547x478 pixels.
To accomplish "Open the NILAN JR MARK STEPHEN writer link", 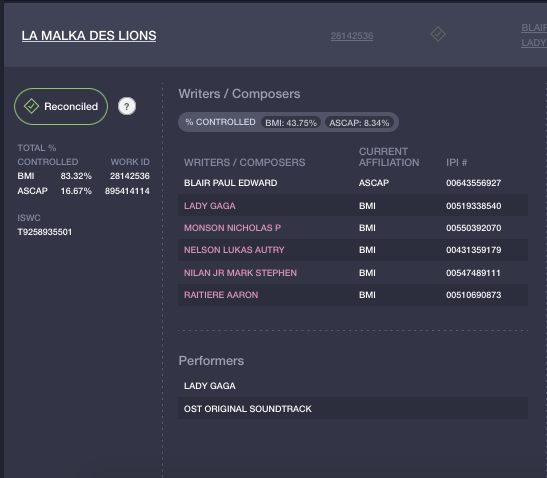I will [240, 273].
